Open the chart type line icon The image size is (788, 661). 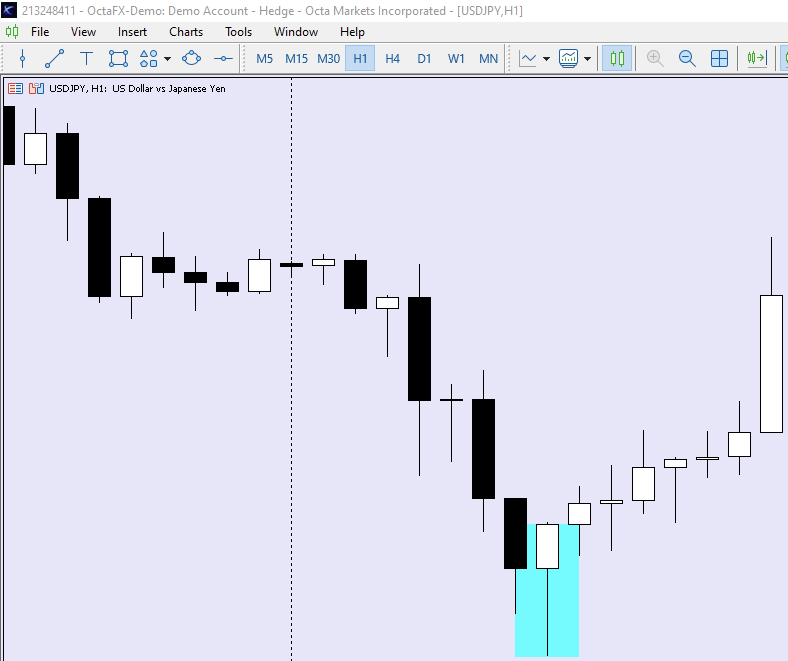click(x=528, y=59)
